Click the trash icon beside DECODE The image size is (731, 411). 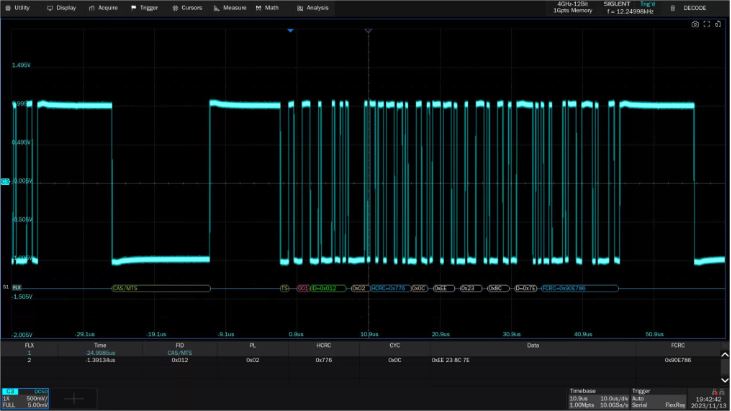671,7
